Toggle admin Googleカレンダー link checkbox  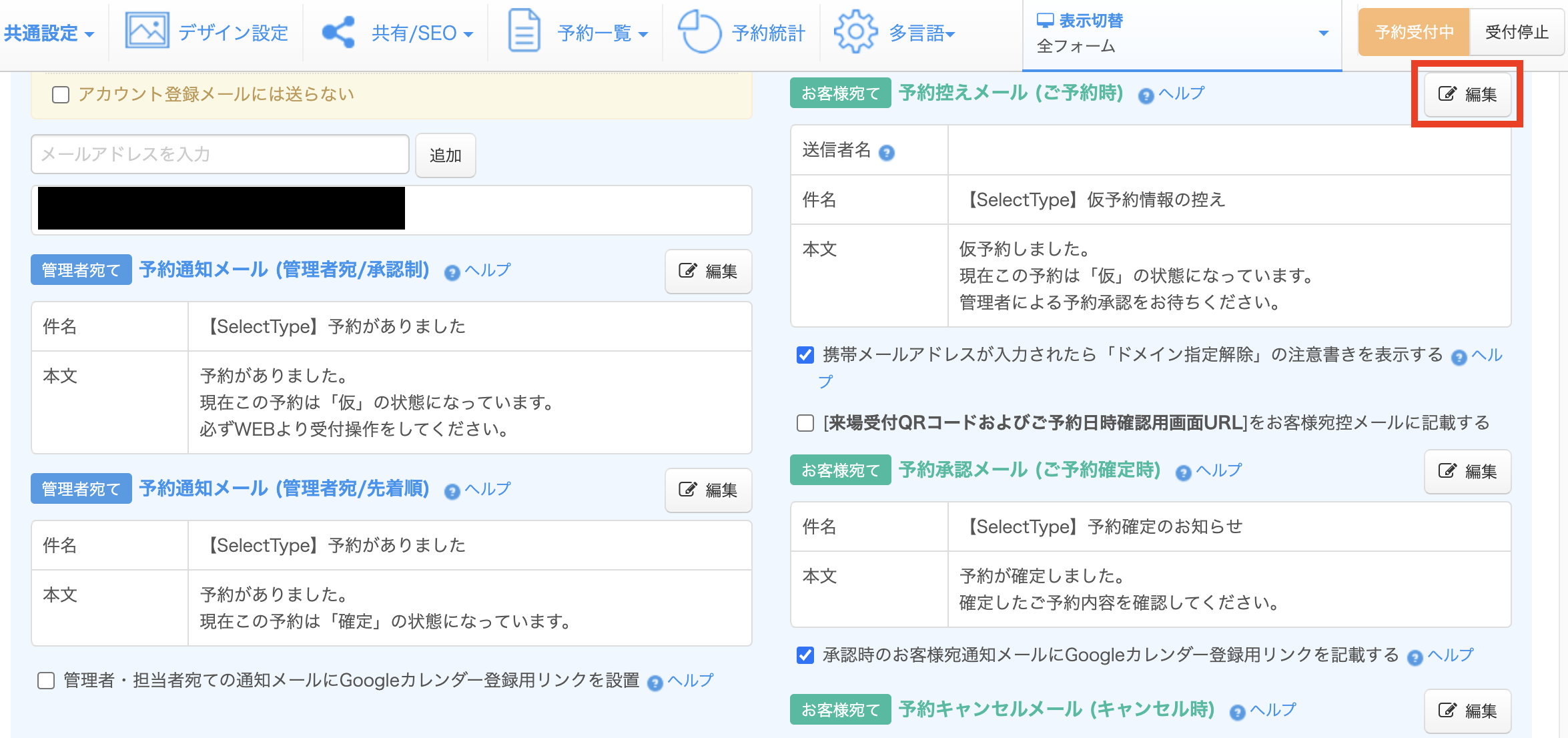(46, 681)
